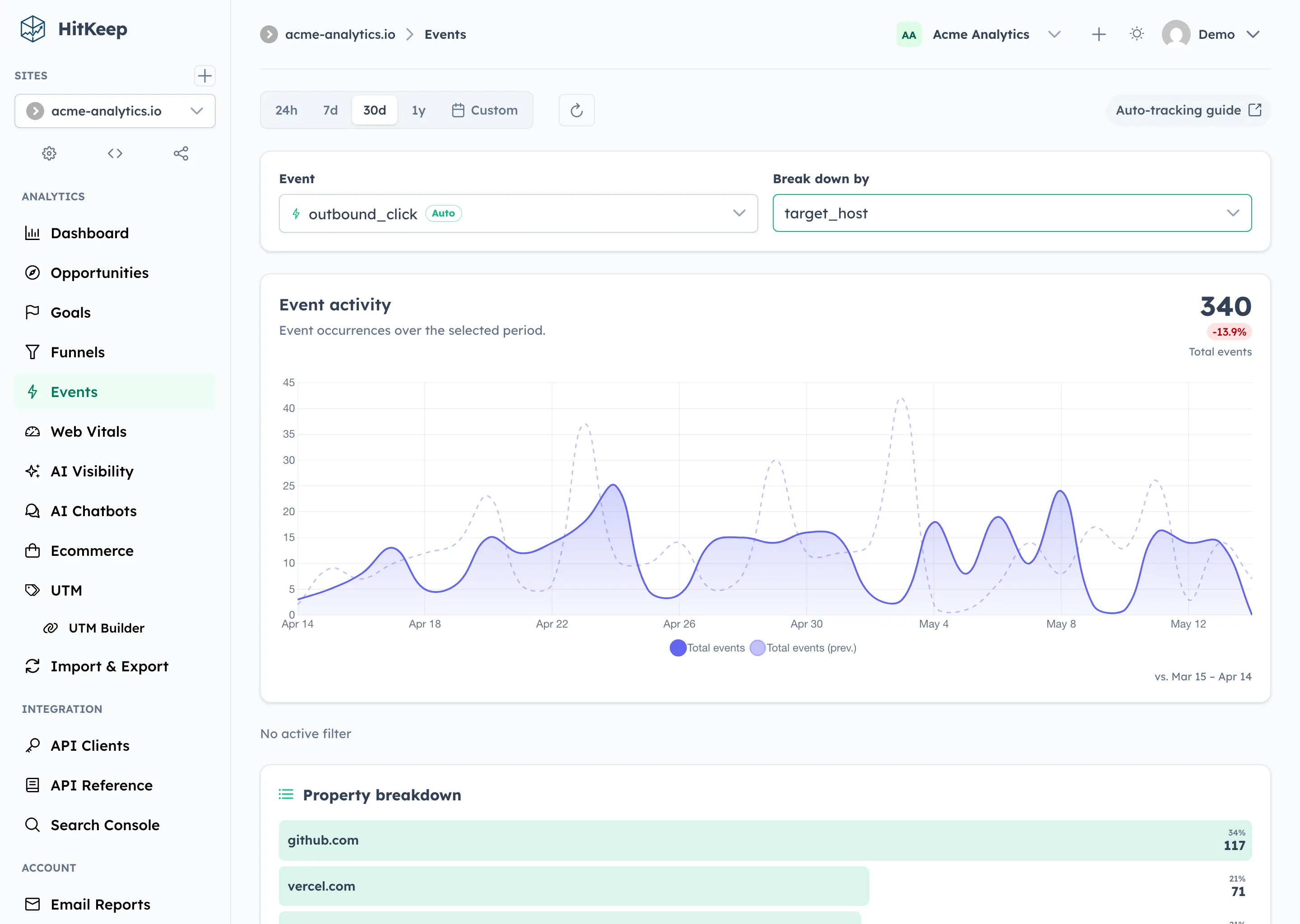Viewport: 1300px width, 924px height.
Task: Toggle light/dark theme sun icon
Action: [1137, 34]
